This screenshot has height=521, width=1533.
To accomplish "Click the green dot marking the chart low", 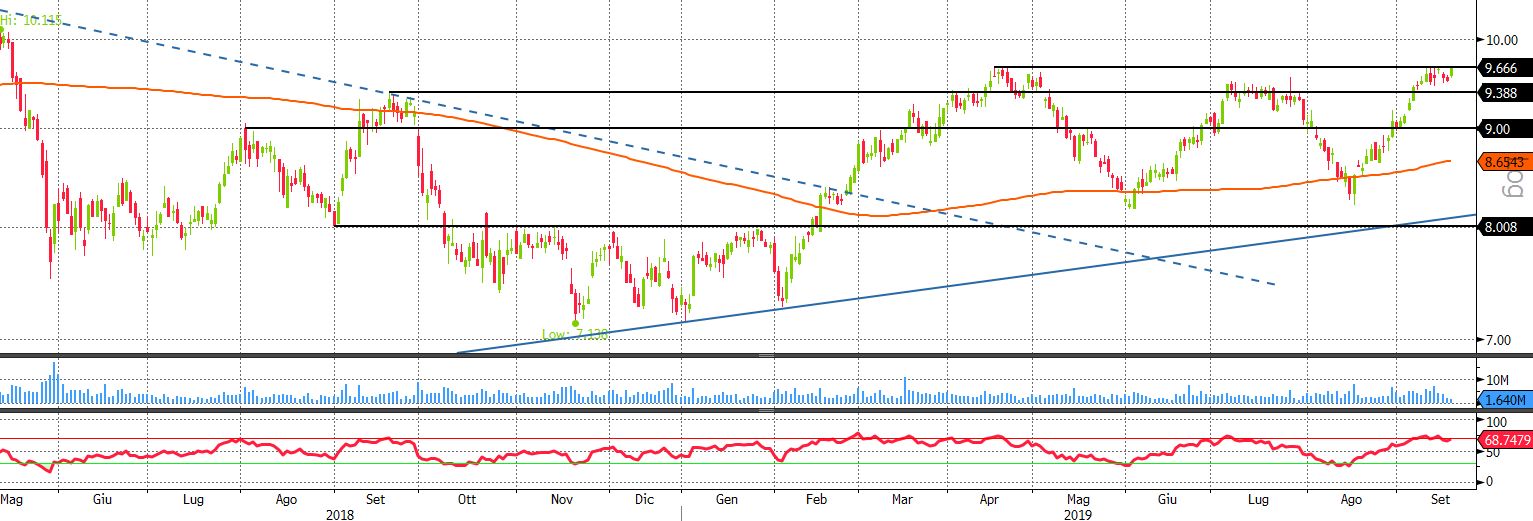I will (576, 323).
